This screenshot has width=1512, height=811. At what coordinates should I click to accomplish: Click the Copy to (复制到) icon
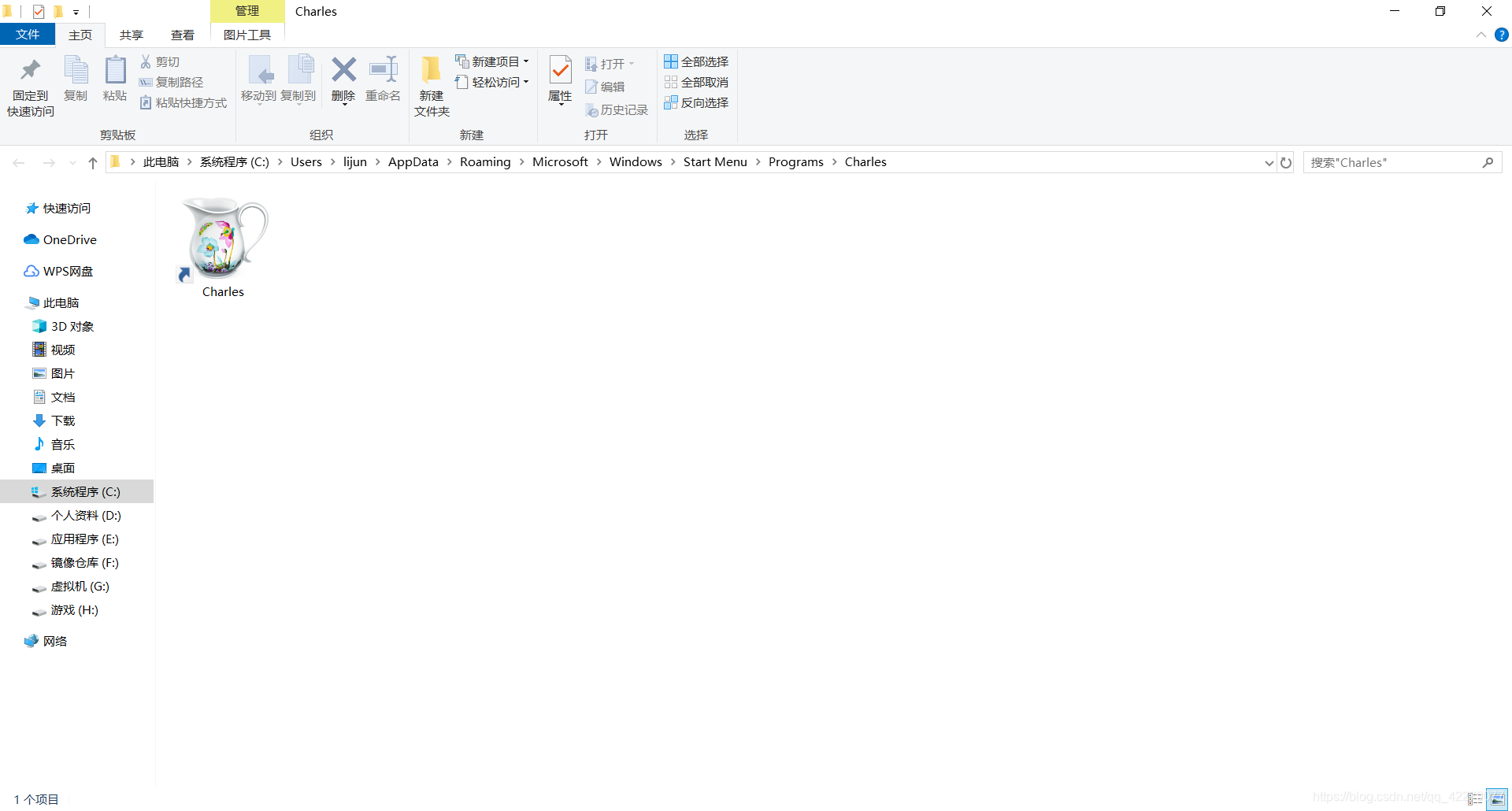pos(300,70)
